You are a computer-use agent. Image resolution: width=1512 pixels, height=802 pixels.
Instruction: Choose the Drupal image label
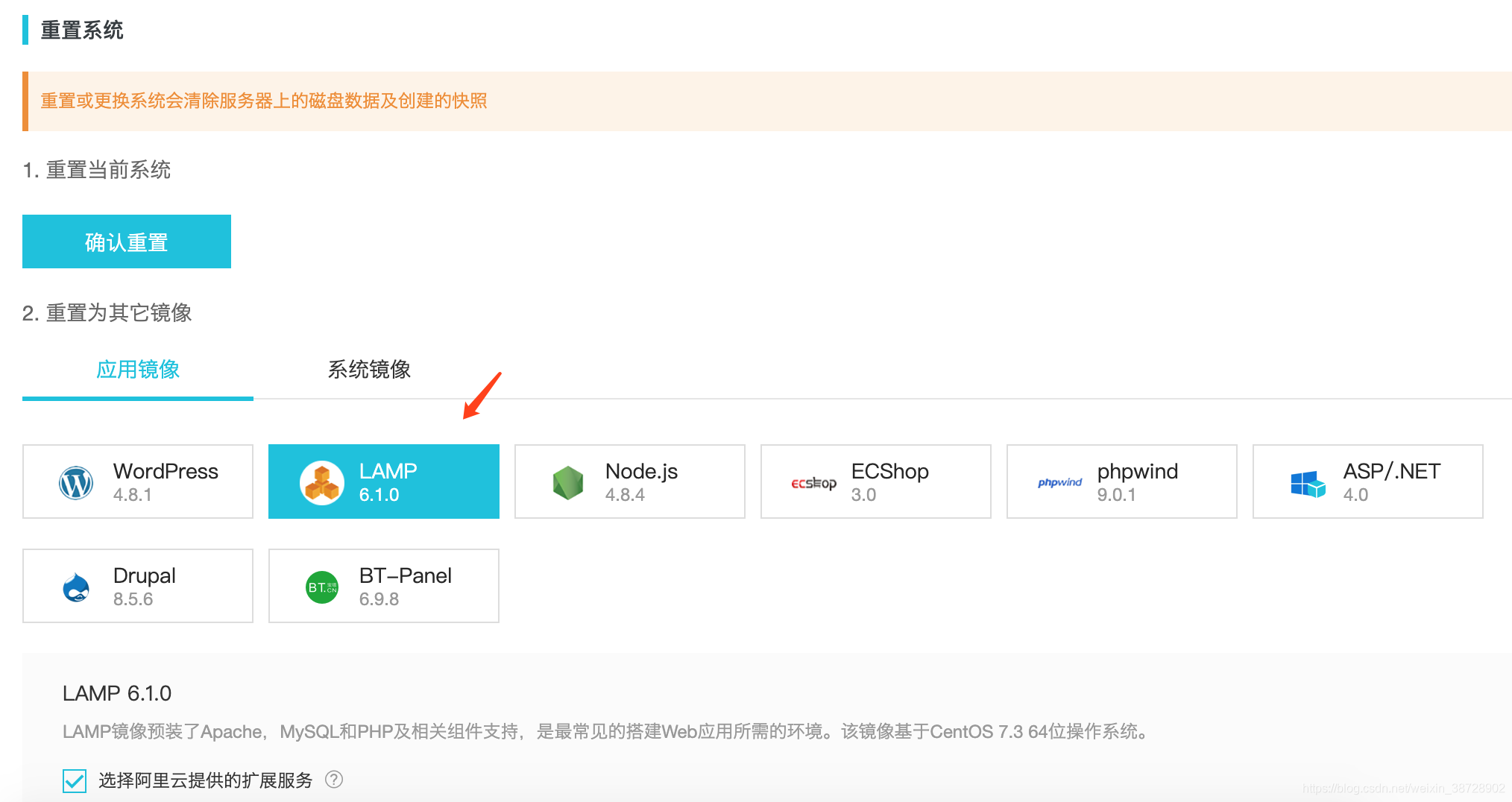pos(144,575)
